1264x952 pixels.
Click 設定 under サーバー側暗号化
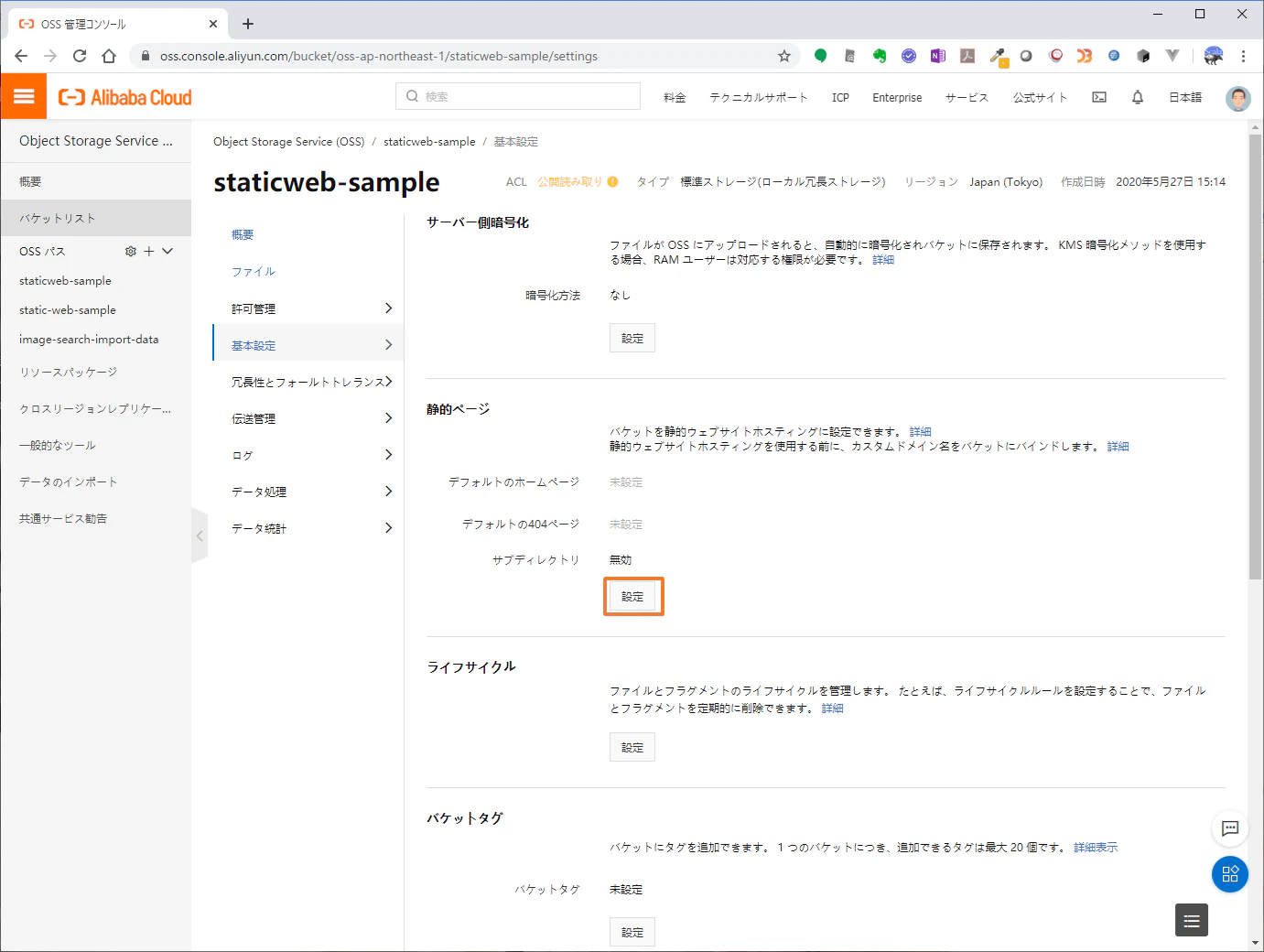click(x=632, y=338)
